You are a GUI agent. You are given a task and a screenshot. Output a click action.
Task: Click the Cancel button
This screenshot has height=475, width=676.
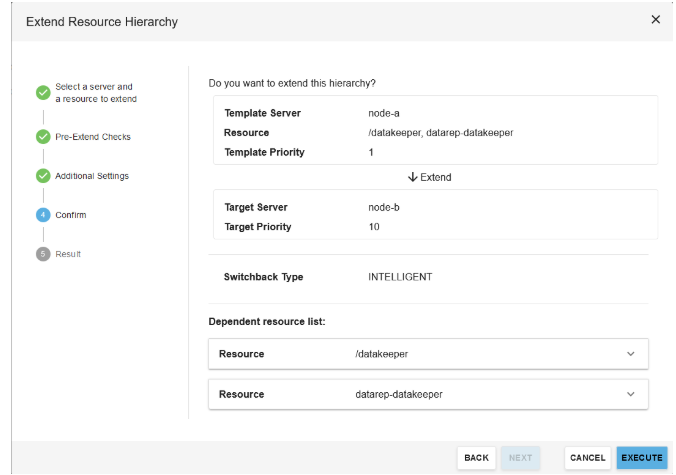coord(587,458)
